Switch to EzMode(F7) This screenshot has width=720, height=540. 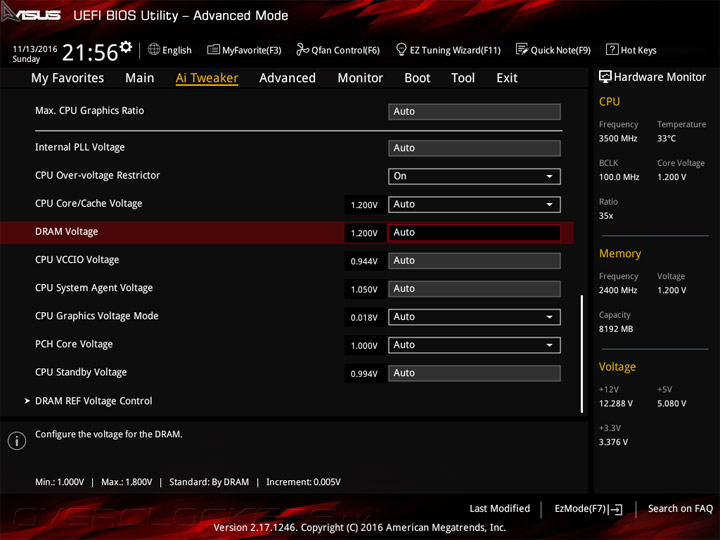coord(580,509)
